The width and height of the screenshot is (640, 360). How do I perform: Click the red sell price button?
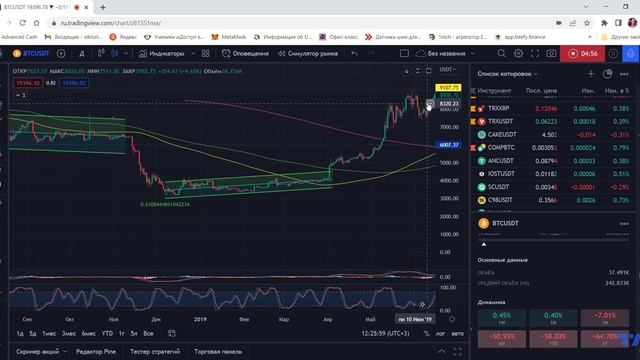27,83
